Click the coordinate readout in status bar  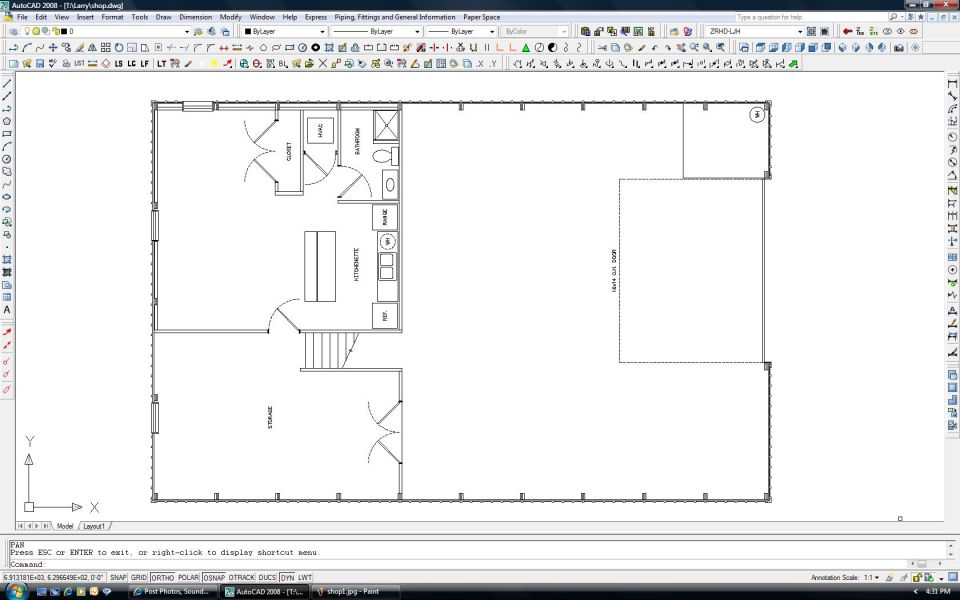(x=54, y=577)
